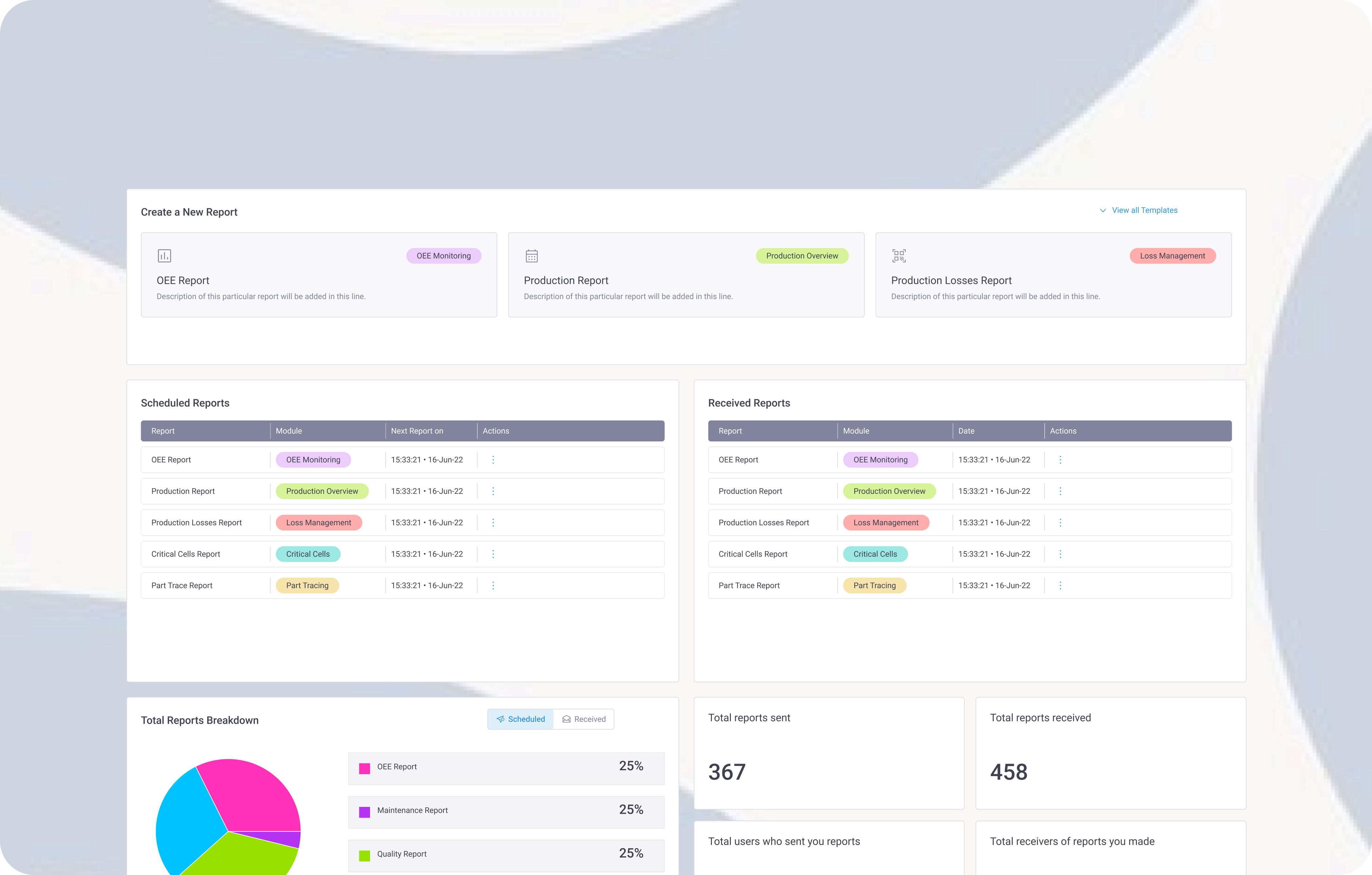The image size is (1372, 875).
Task: Click Report header in Scheduled Reports table
Action: pos(163,431)
